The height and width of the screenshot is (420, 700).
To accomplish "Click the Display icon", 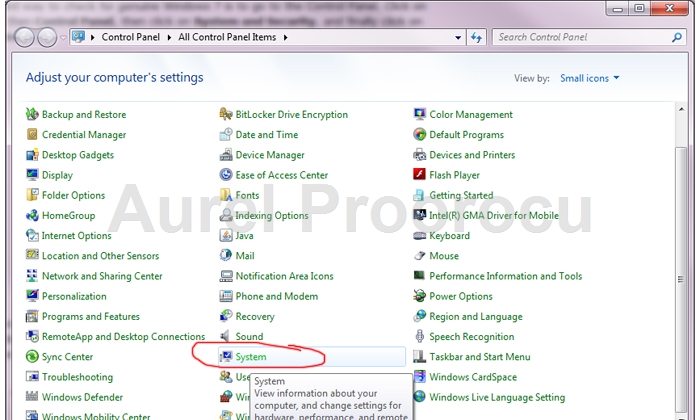I will pos(32,175).
